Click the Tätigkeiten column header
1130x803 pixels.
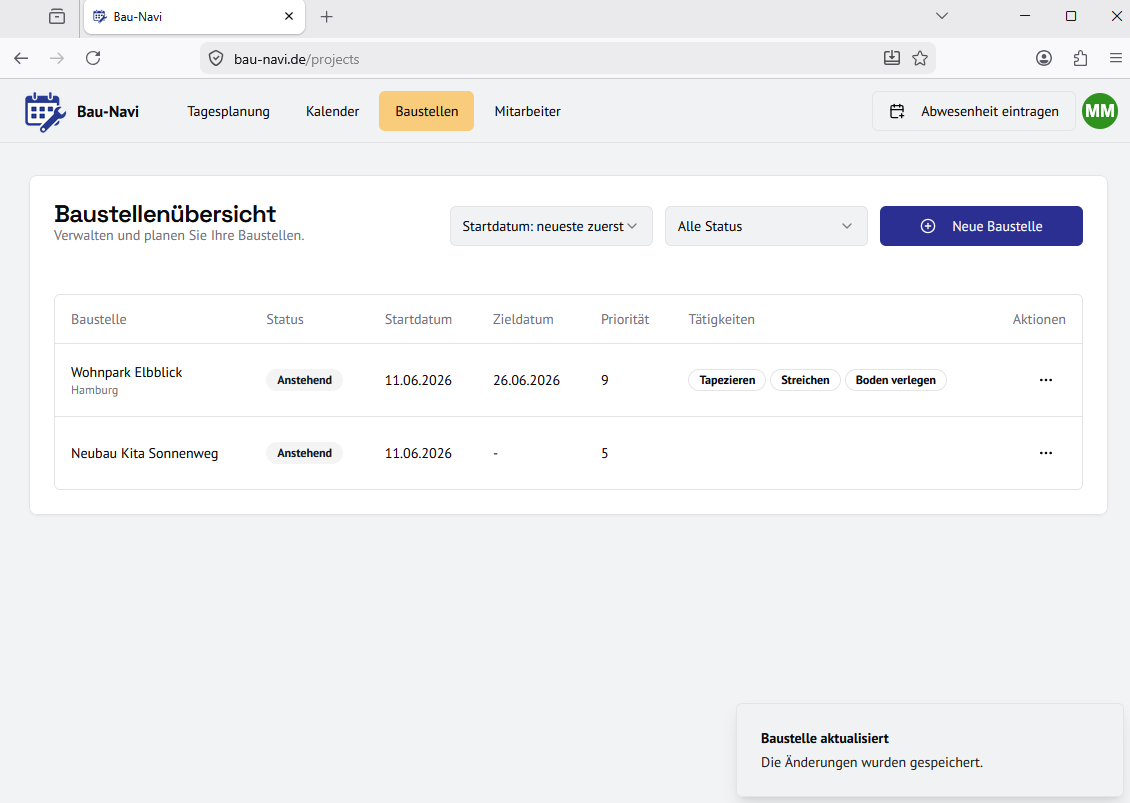[721, 319]
